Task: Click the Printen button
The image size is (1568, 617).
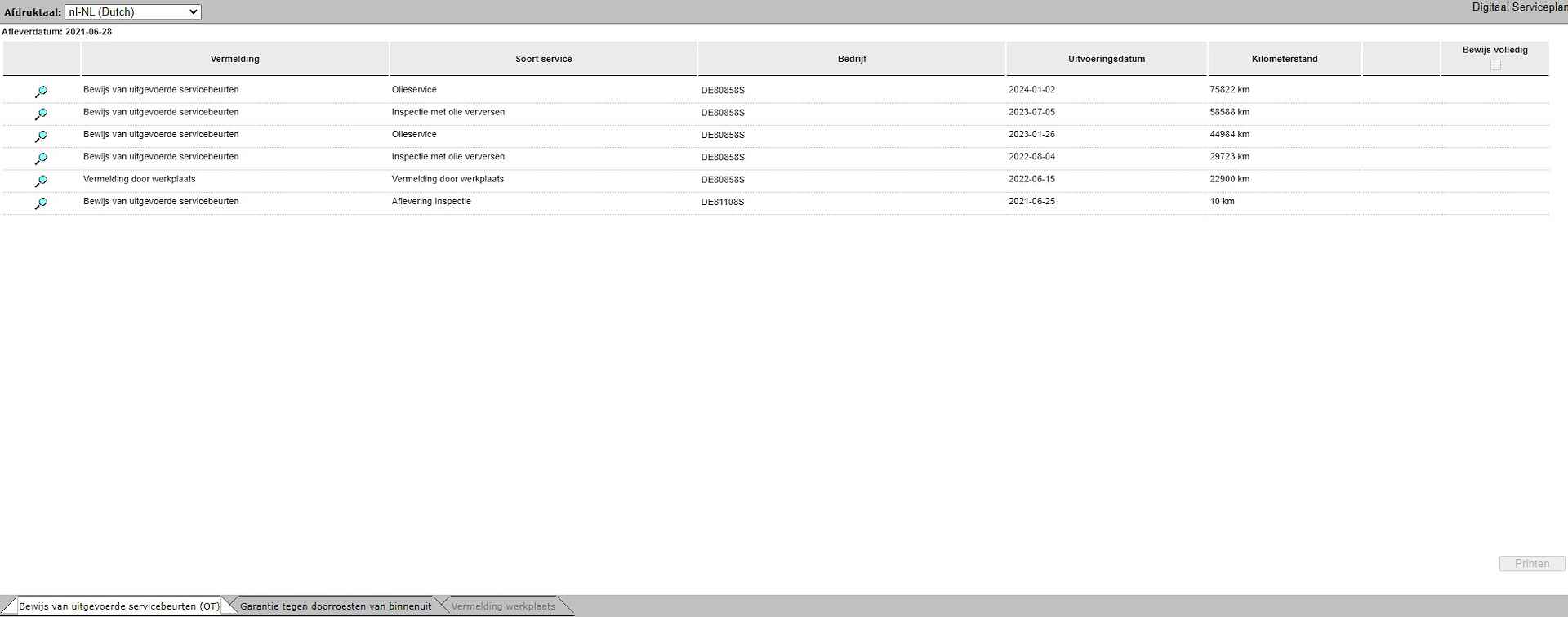Action: click(x=1532, y=564)
